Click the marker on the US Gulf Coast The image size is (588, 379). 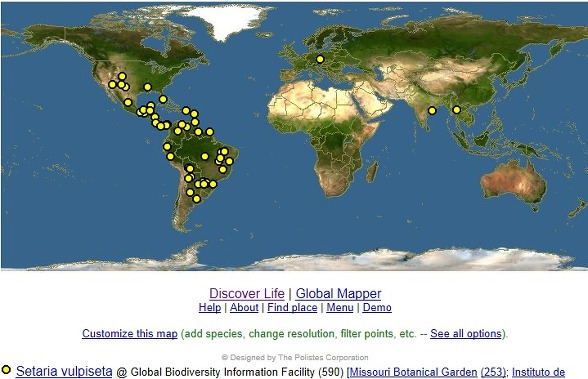(x=147, y=87)
